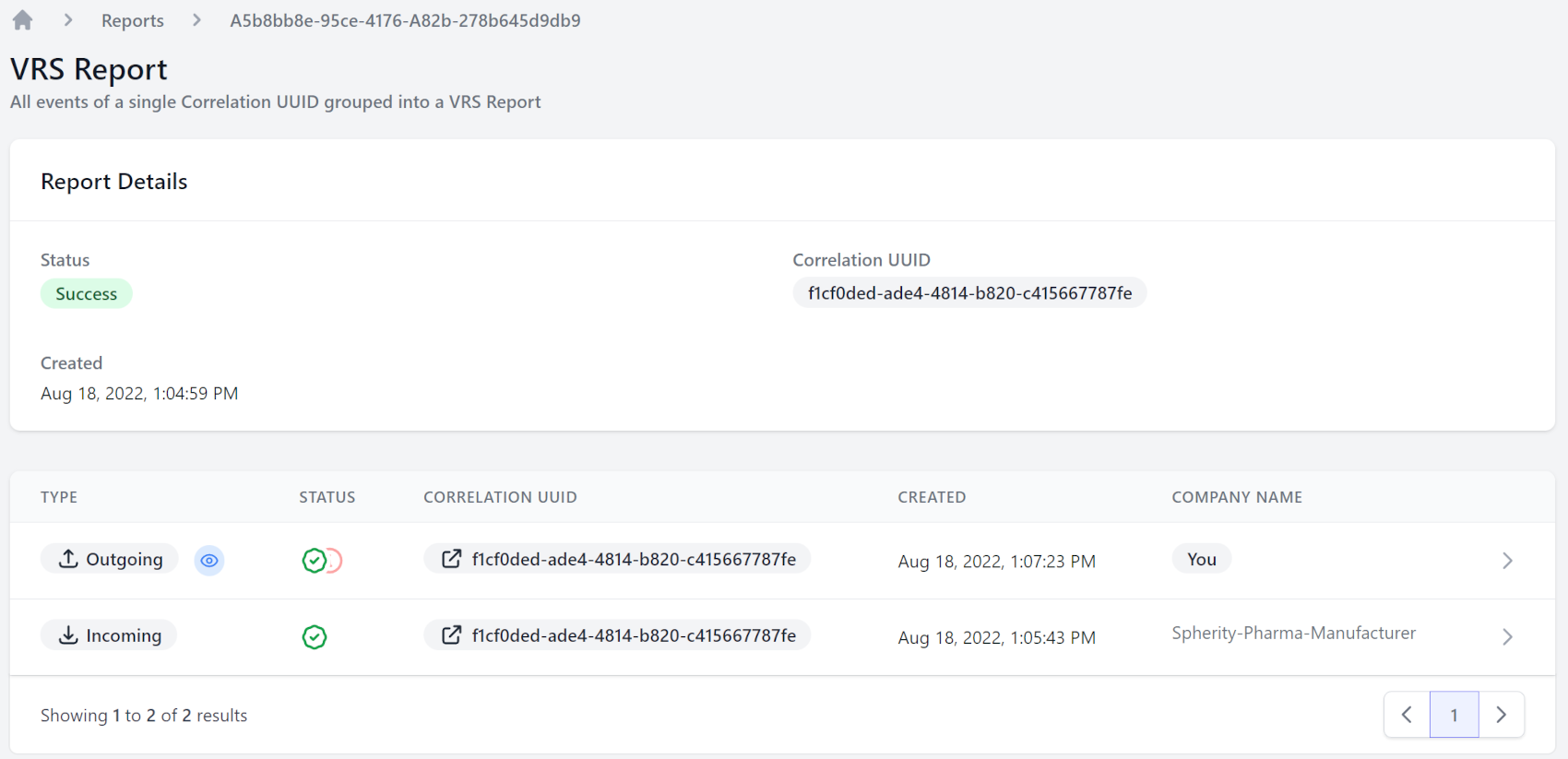Screen dimensions: 1568x759
Task: Go to previous page in pagination
Action: [x=1408, y=715]
